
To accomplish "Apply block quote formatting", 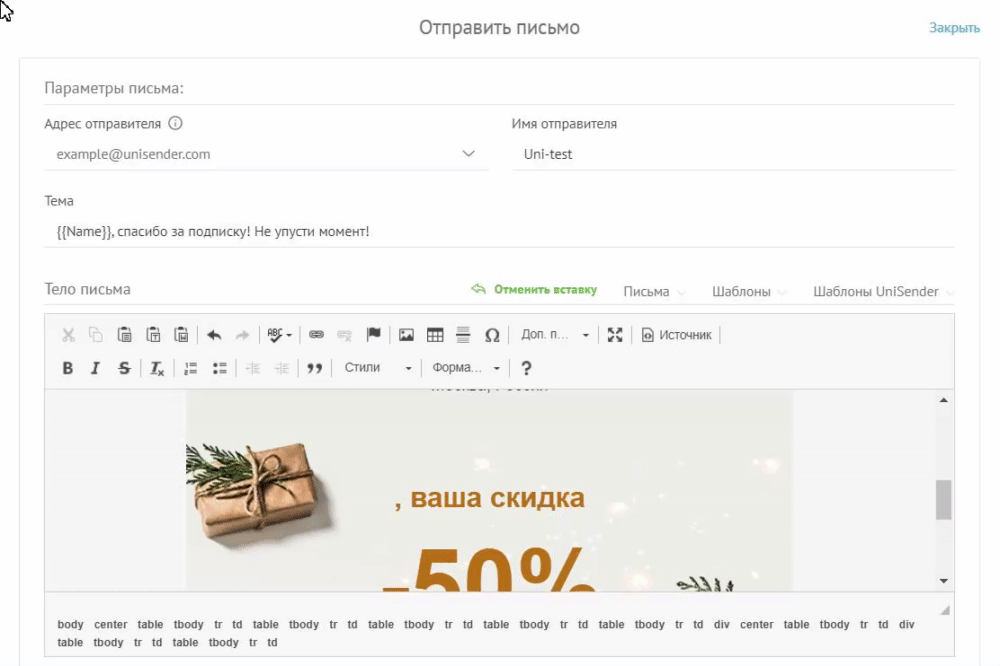I will [314, 368].
